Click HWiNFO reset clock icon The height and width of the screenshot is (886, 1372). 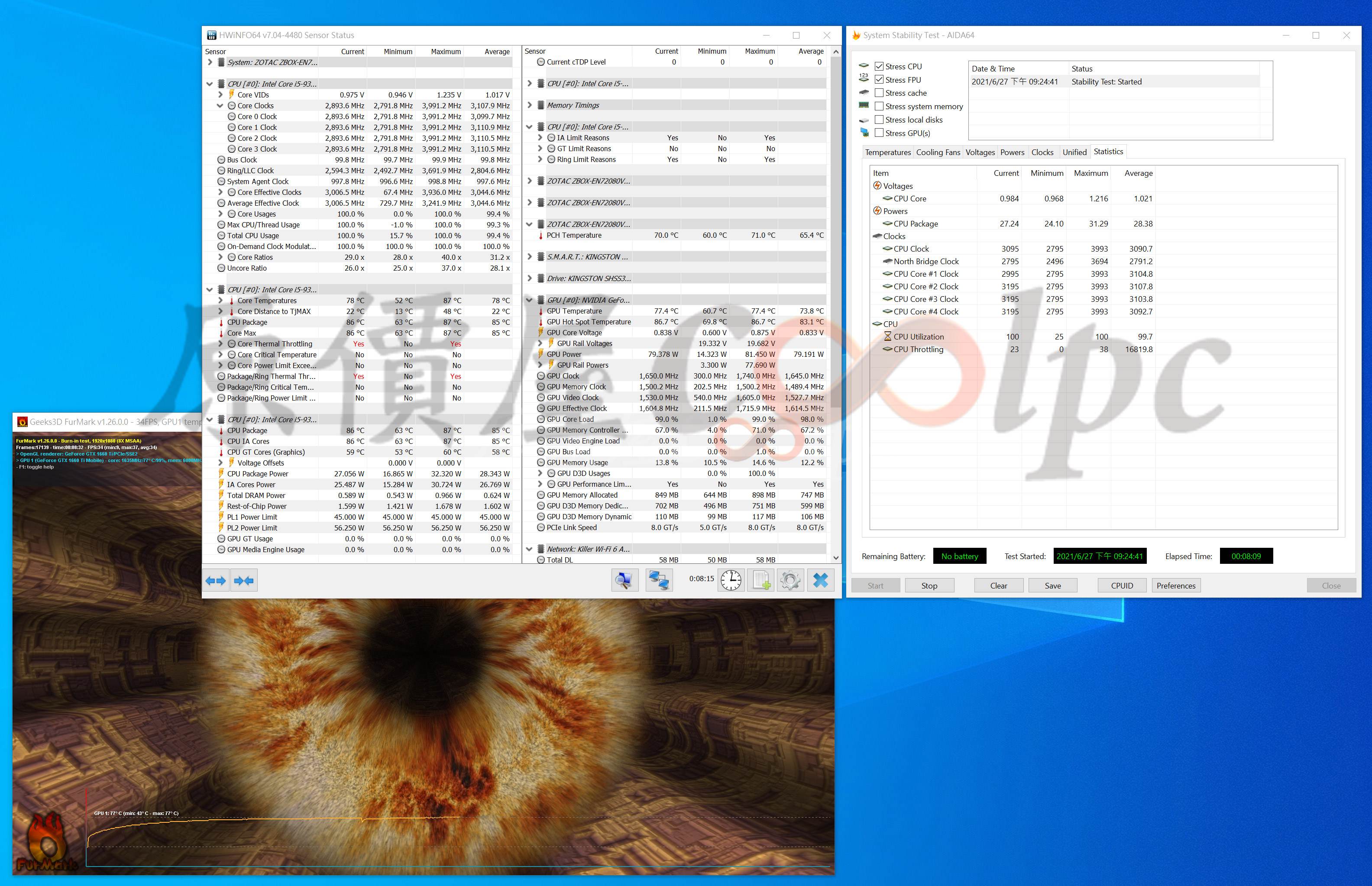[731, 581]
